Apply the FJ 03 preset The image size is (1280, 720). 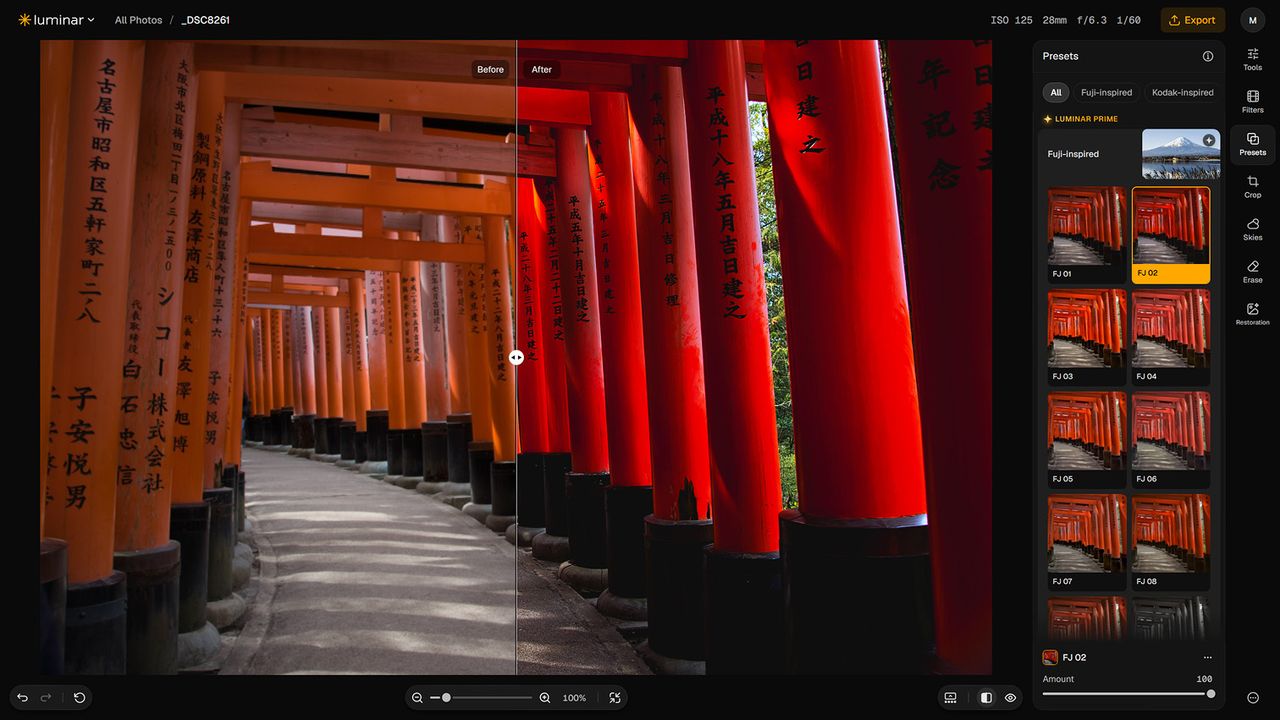coord(1087,338)
